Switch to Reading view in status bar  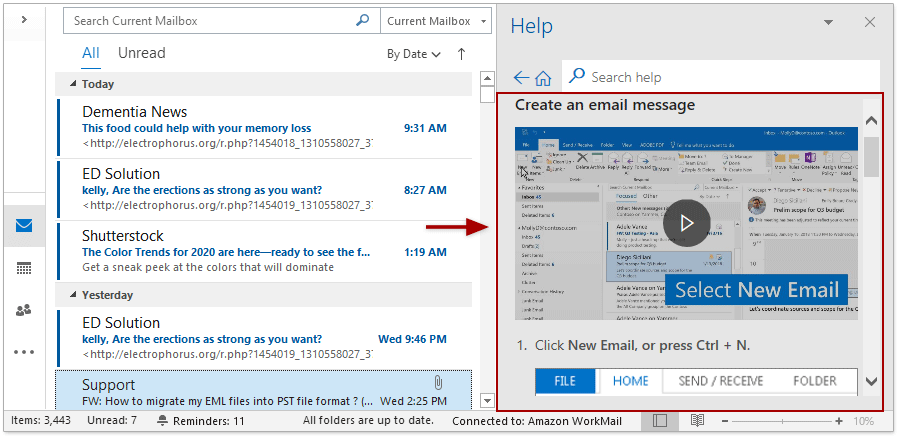tap(697, 421)
